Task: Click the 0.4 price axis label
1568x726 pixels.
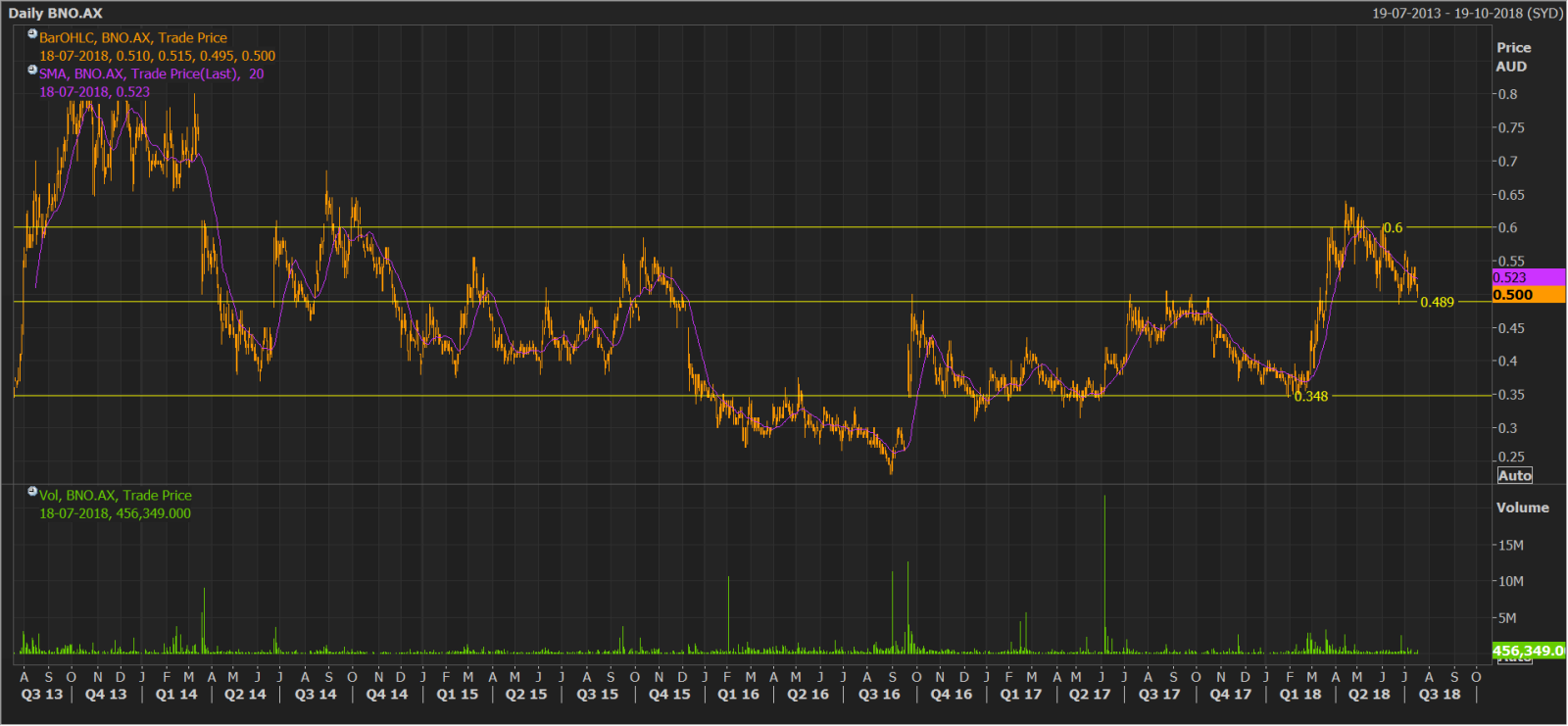Action: [1508, 361]
